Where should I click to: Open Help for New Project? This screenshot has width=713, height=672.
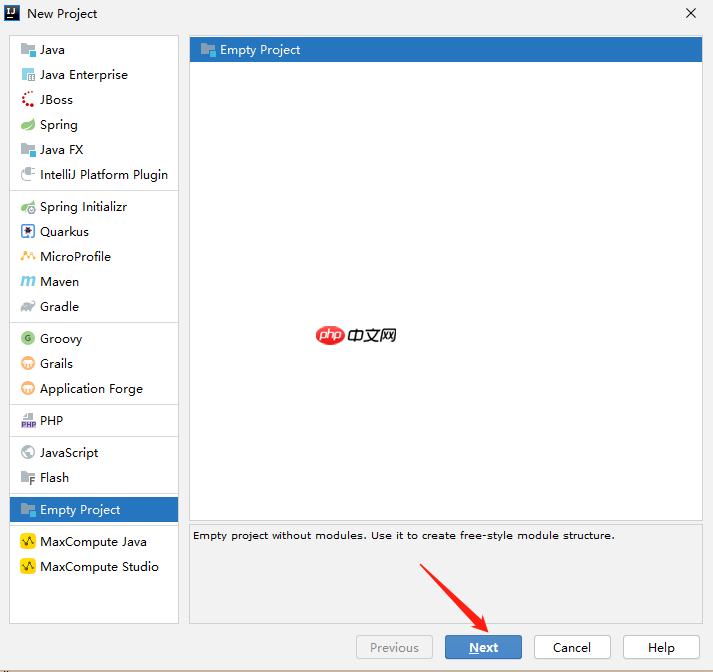click(661, 647)
